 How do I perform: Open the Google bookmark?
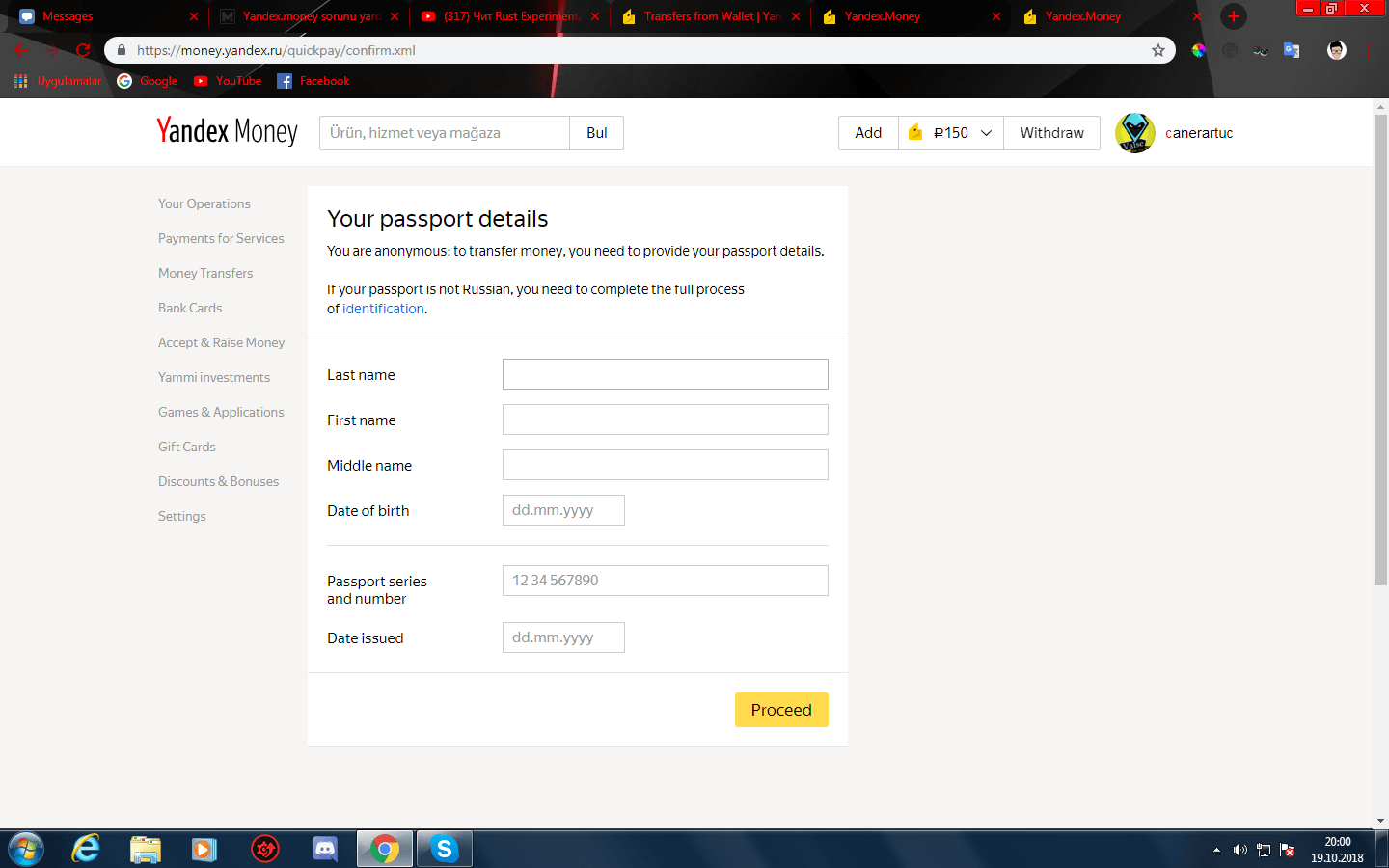148,81
